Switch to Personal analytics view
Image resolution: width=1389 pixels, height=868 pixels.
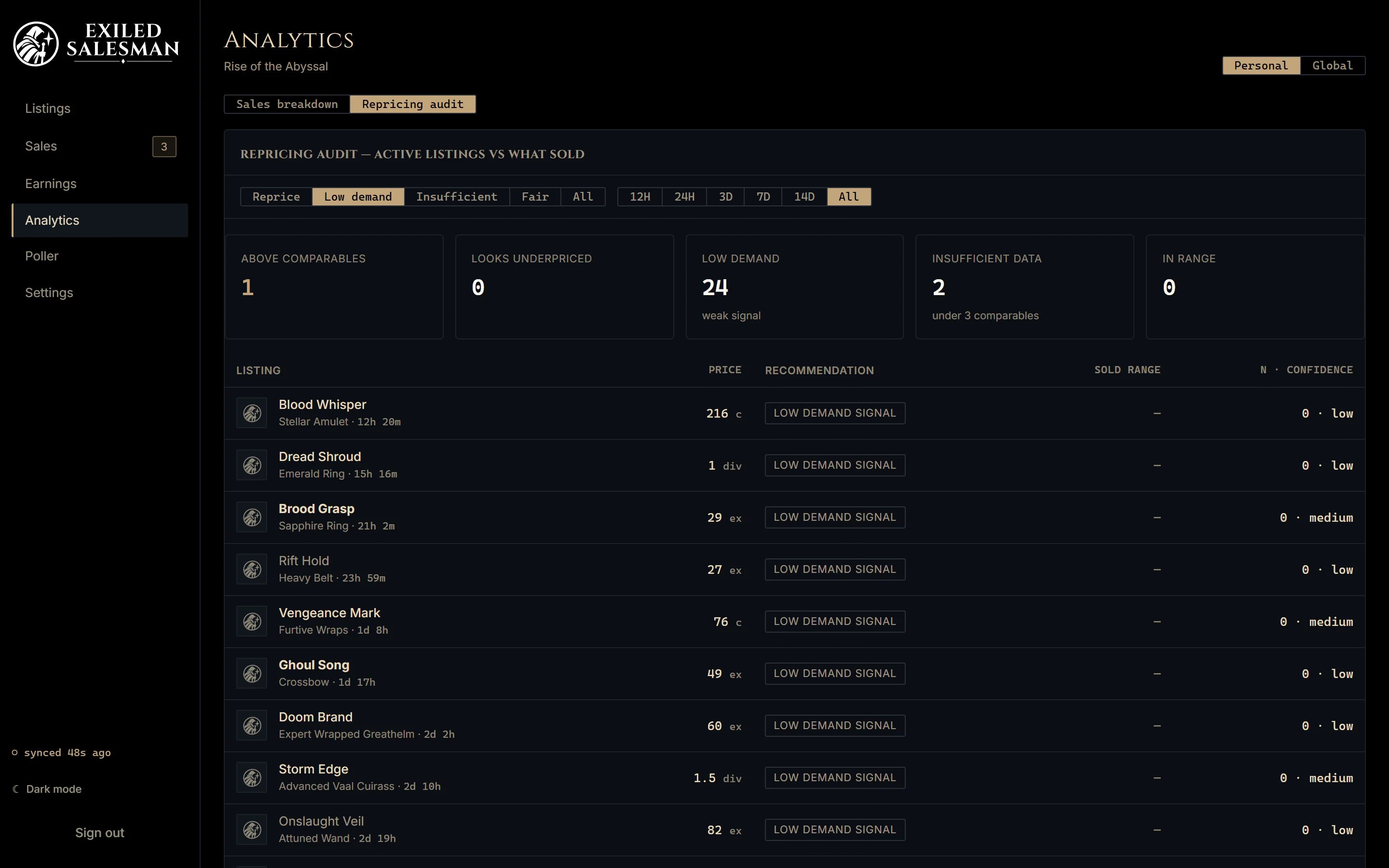(1261, 66)
